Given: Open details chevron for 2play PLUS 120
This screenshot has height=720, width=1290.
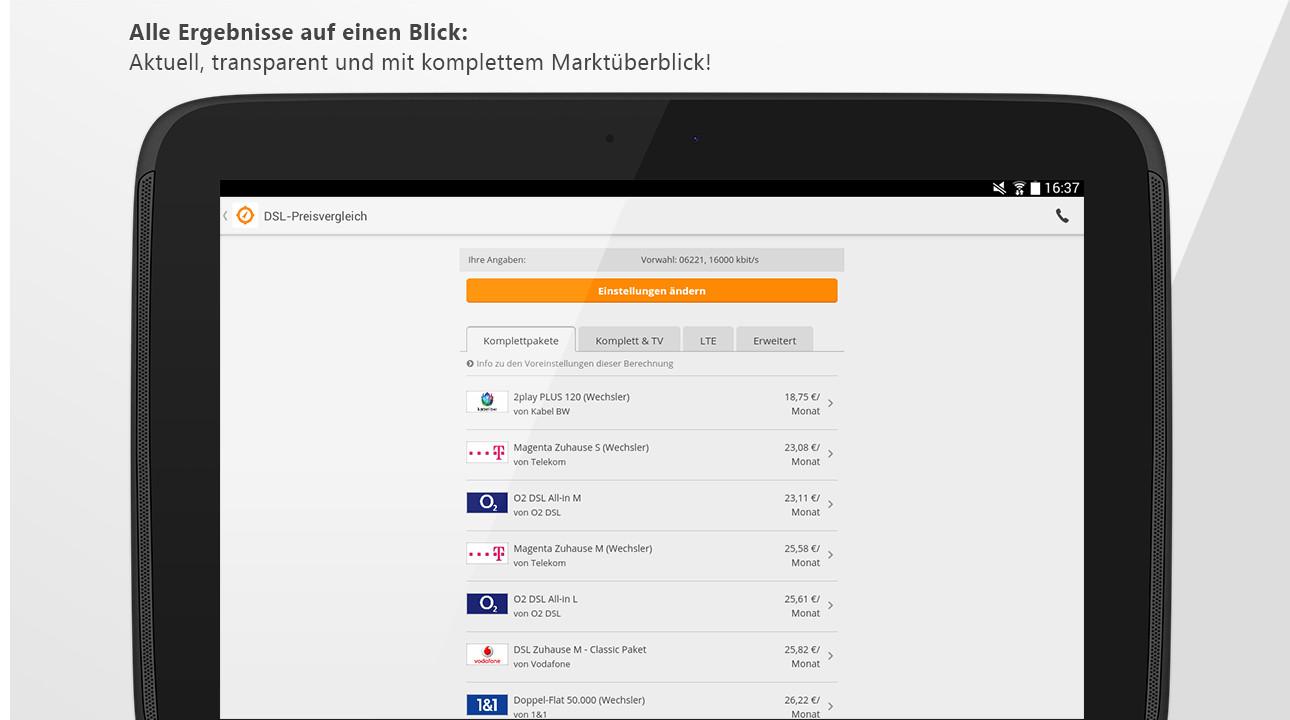Looking at the screenshot, I should coord(831,403).
